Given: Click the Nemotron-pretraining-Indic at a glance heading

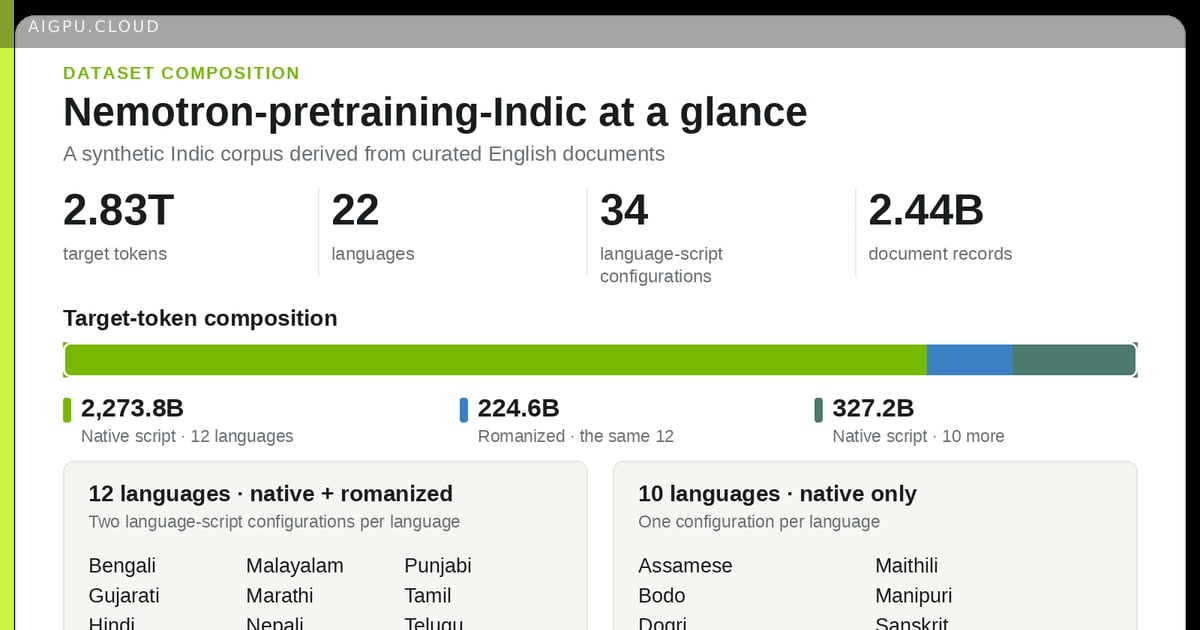Looking at the screenshot, I should click(x=435, y=112).
